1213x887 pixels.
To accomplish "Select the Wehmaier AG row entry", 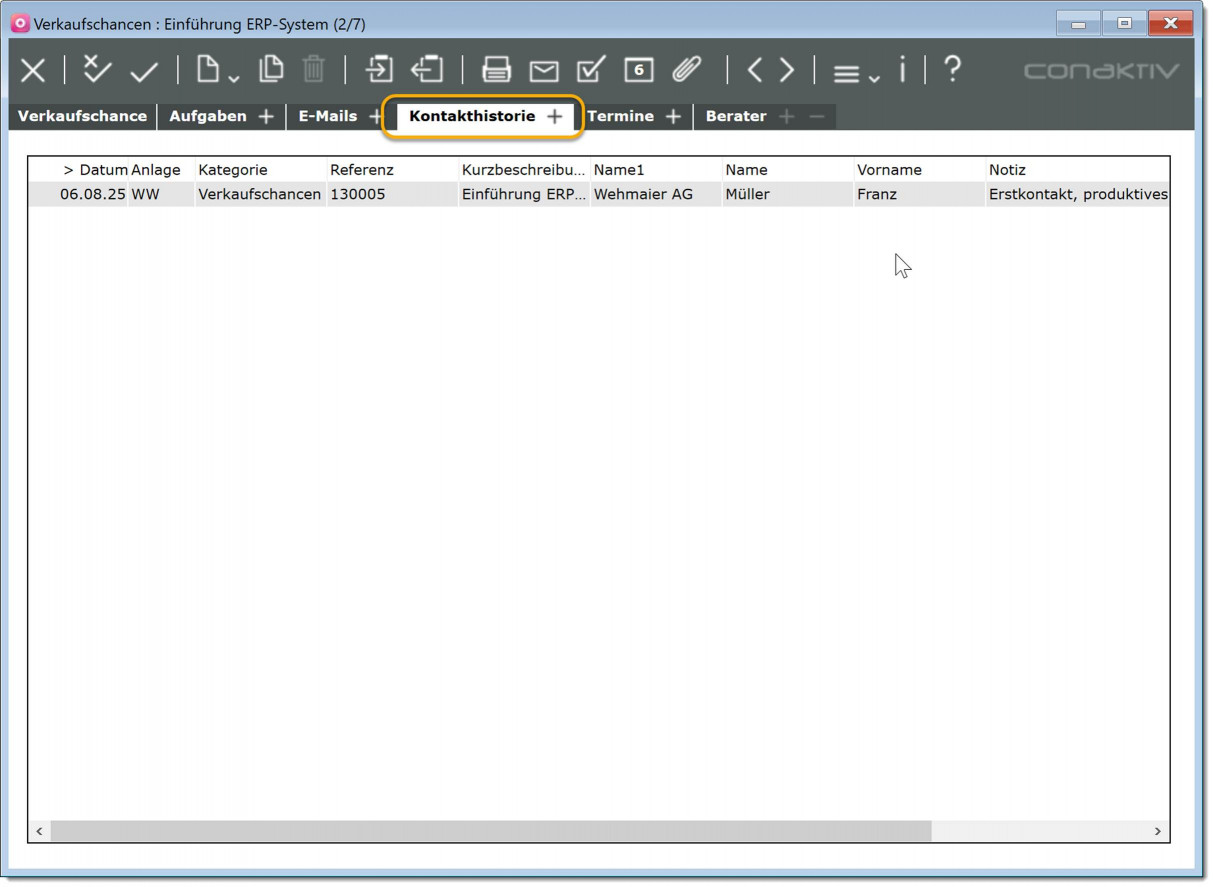I will click(x=643, y=194).
